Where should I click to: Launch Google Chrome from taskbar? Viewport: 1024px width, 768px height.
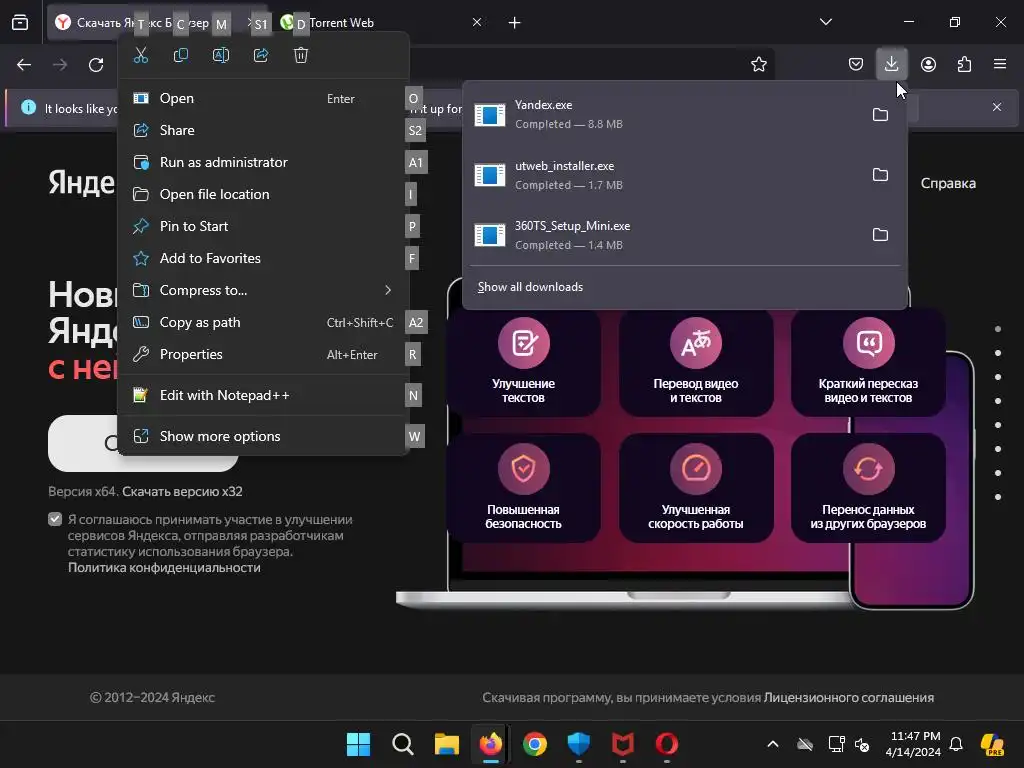tap(535, 744)
